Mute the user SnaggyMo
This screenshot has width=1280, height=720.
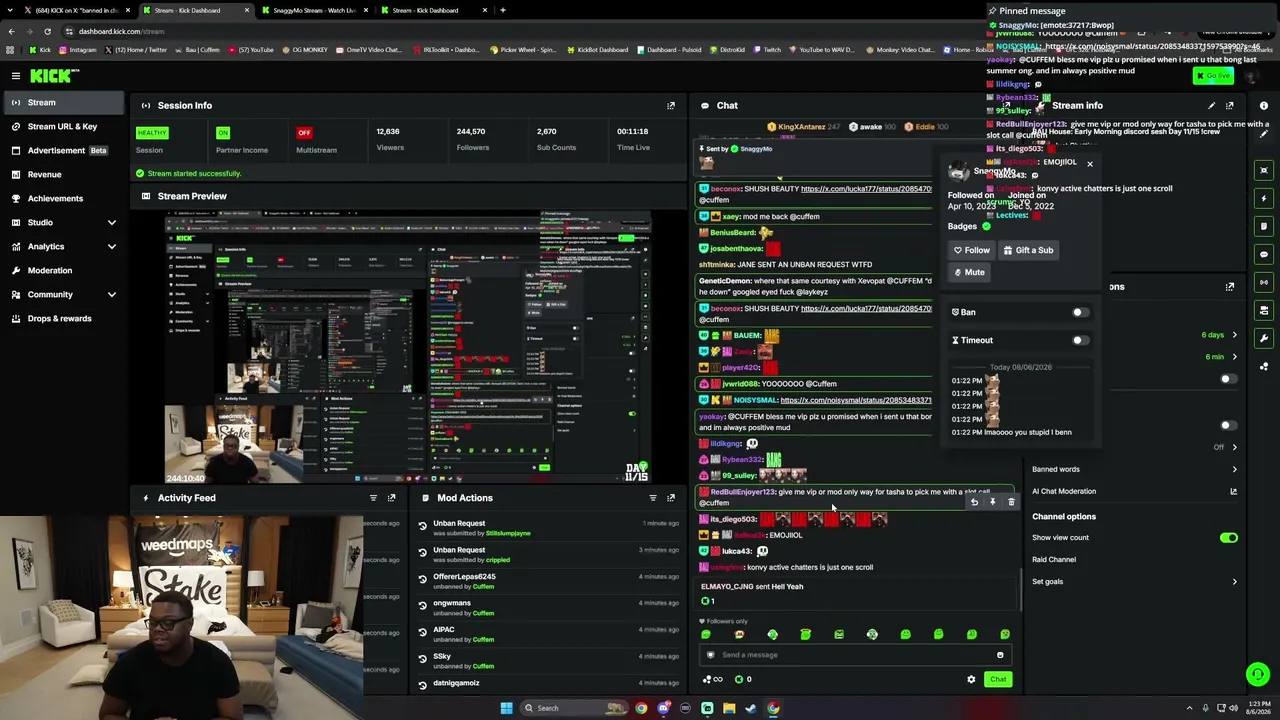[x=969, y=272]
